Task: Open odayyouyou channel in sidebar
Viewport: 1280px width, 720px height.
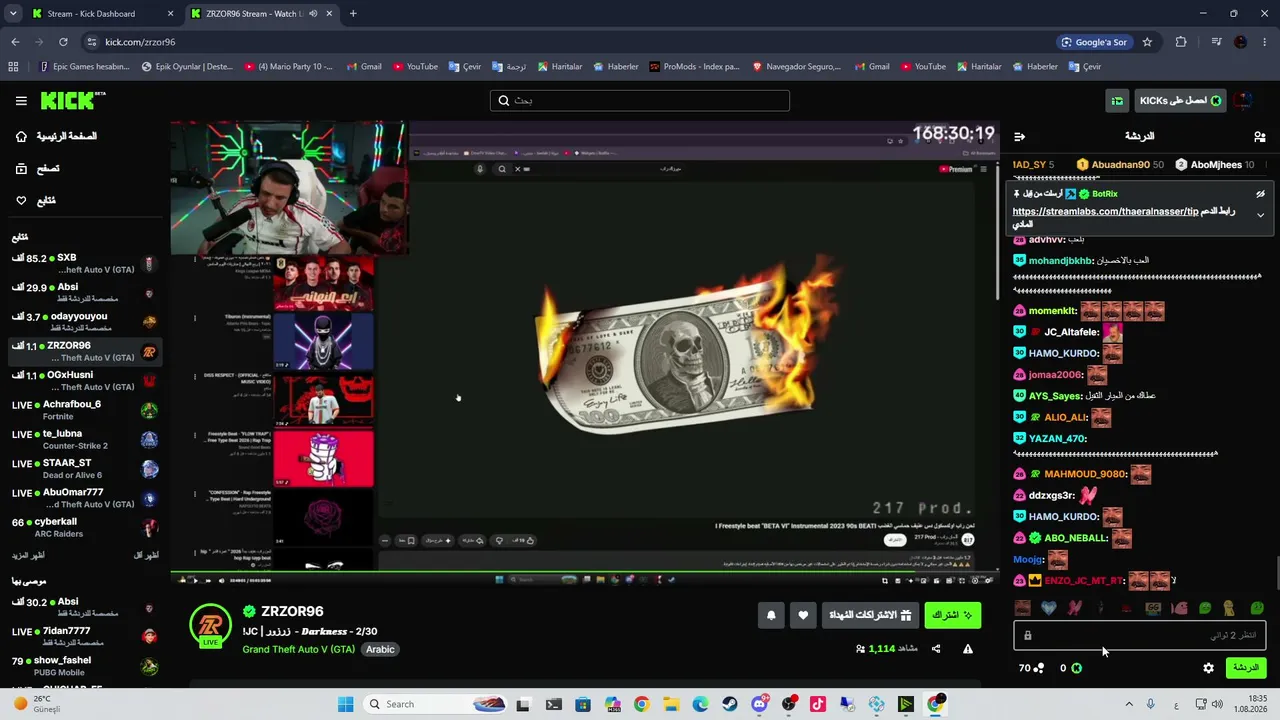Action: [x=85, y=322]
